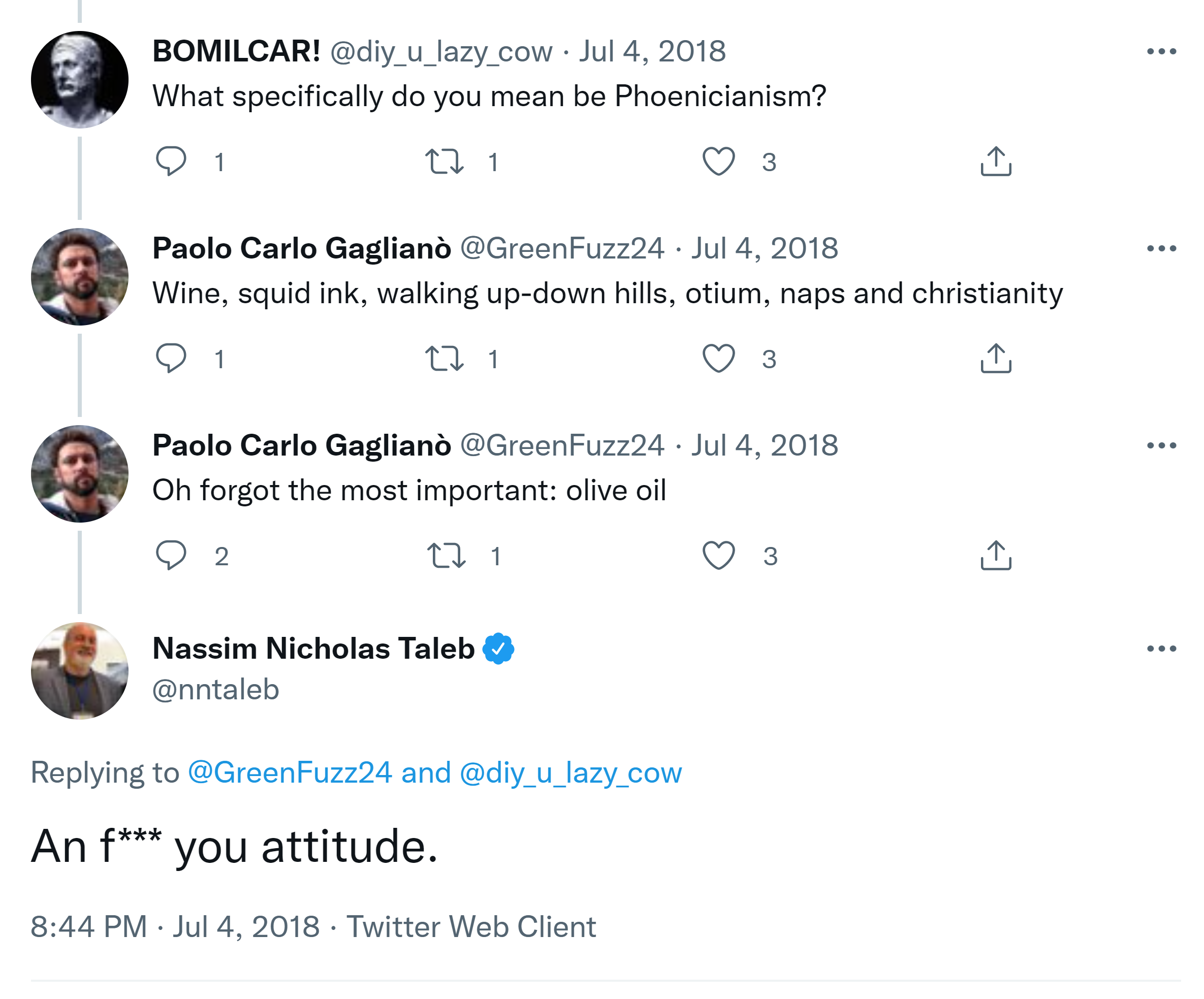Open more options on 'Wine, squid ink' tweet

click(1161, 249)
